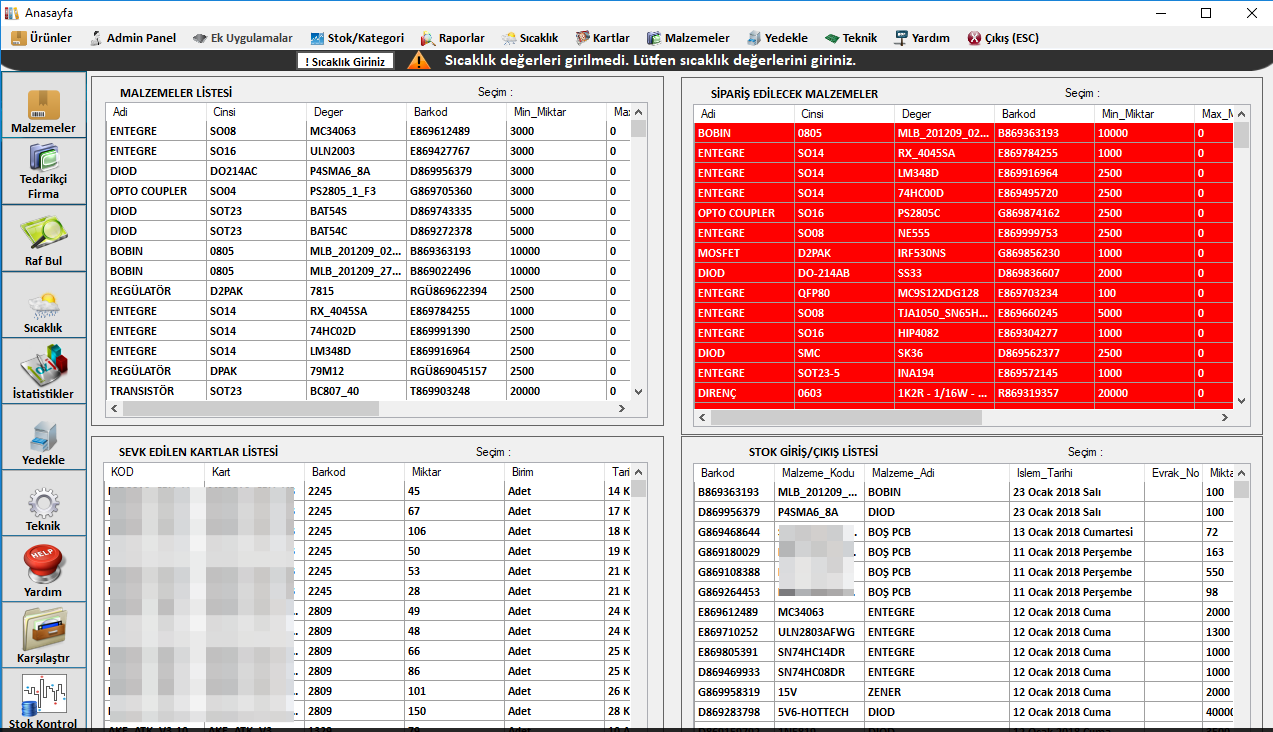
Task: Open the Raporlar menu
Action: click(451, 38)
